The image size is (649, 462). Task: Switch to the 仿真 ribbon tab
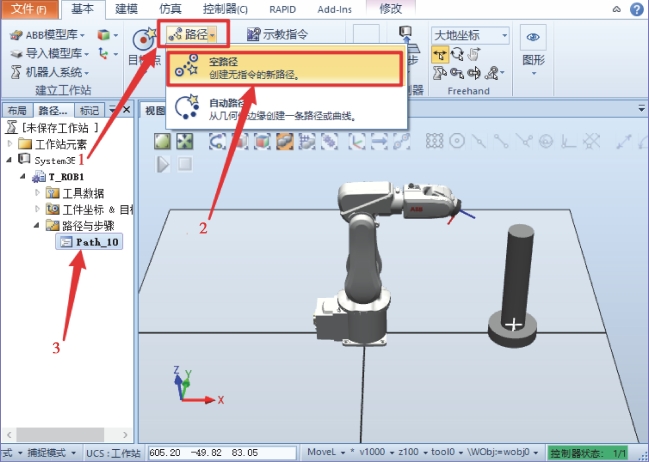coord(170,9)
